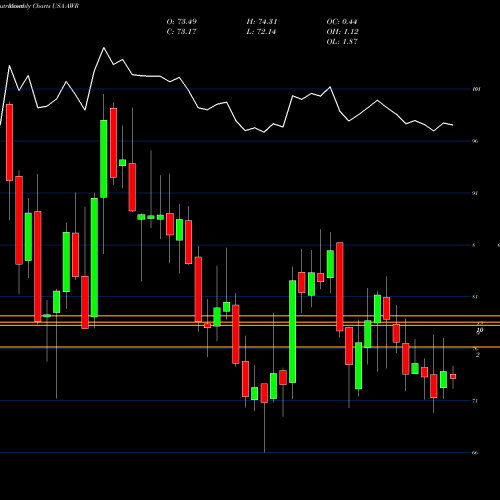
Task: Click the 96 price axis label
Action: pos(475,141)
